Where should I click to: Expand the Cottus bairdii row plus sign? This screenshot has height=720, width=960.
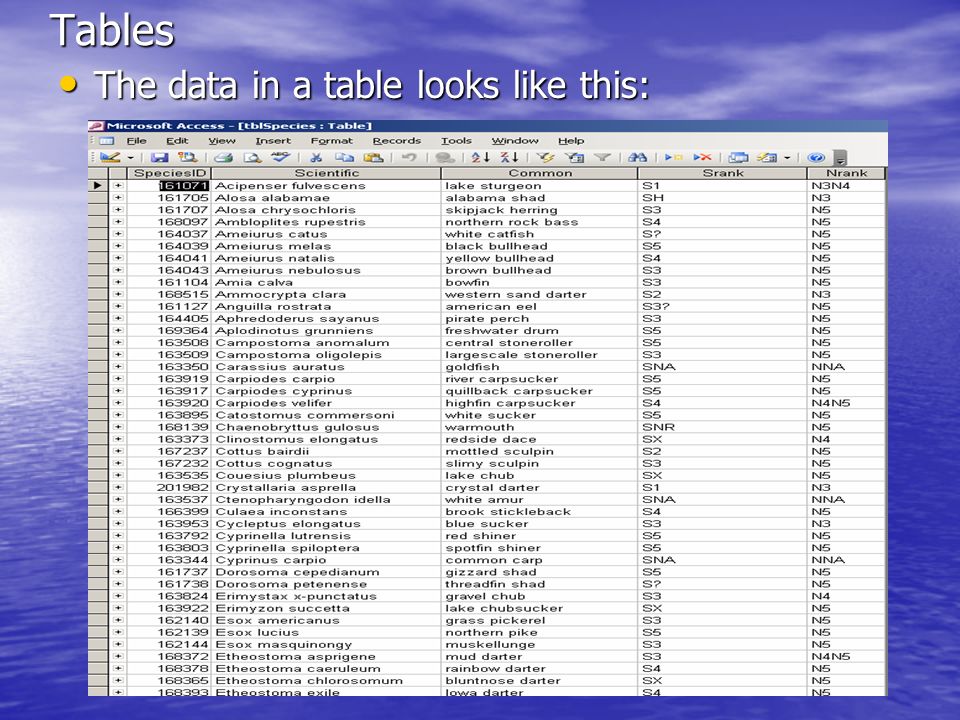pos(118,451)
